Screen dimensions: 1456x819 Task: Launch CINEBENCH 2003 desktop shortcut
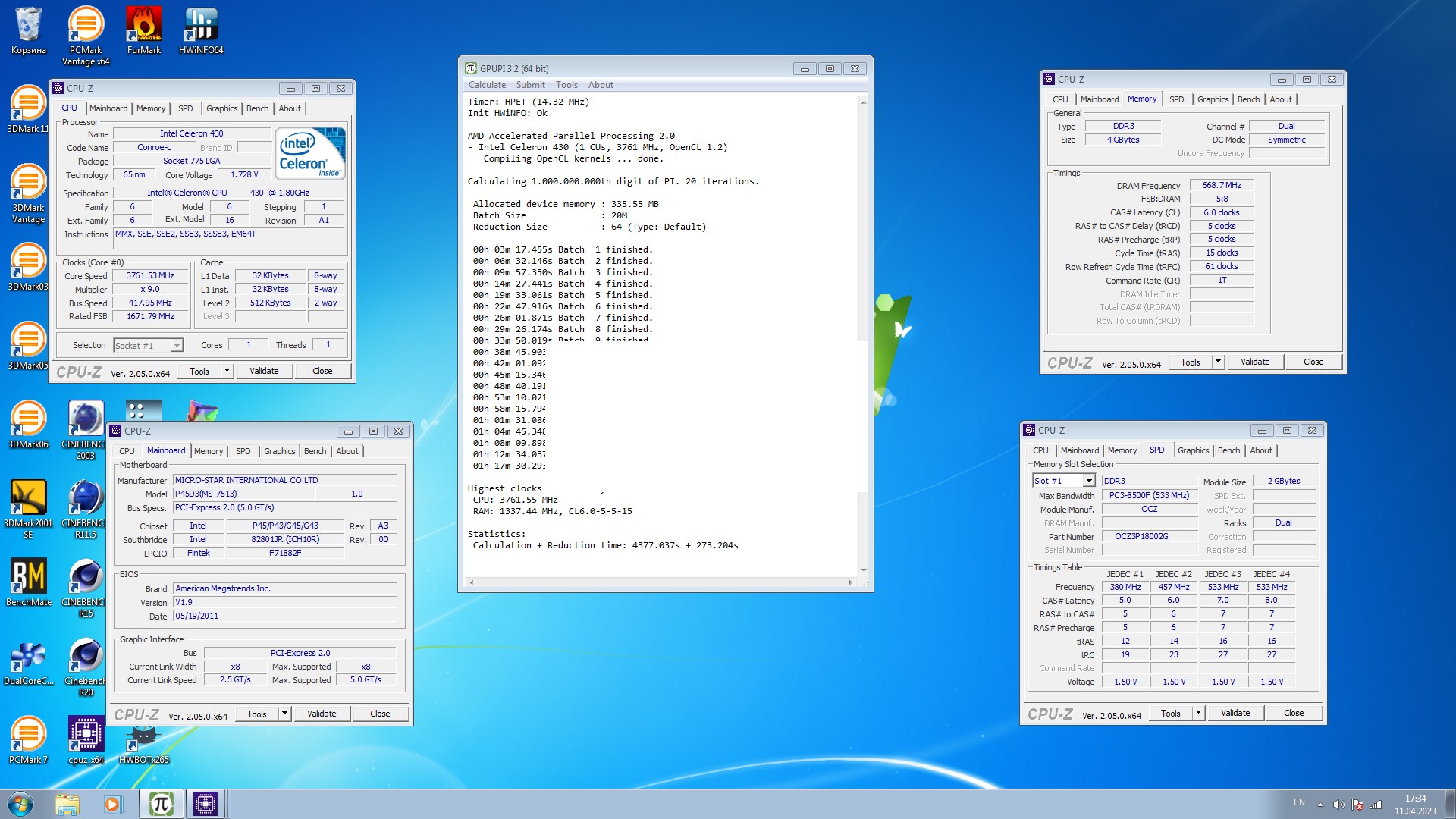[85, 431]
